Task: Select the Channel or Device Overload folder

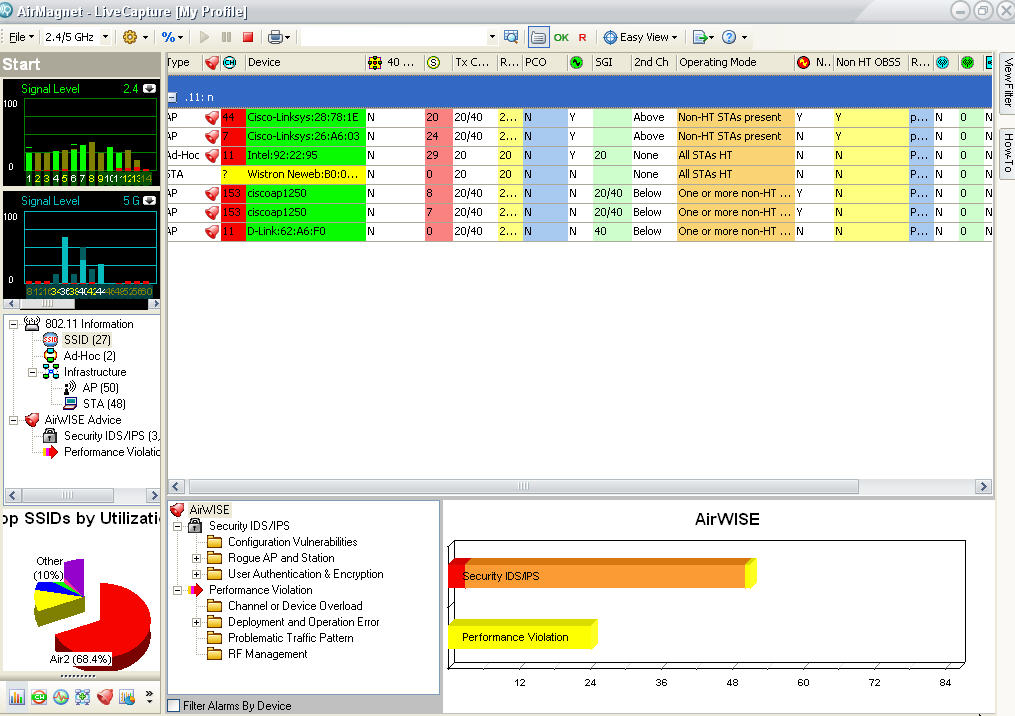Action: [295, 606]
